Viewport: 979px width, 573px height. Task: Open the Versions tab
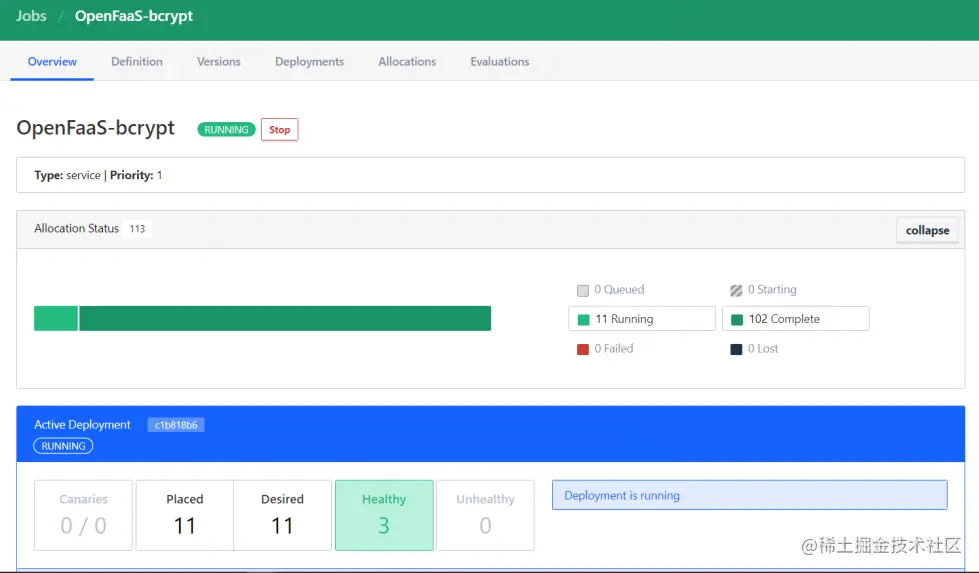coord(219,61)
